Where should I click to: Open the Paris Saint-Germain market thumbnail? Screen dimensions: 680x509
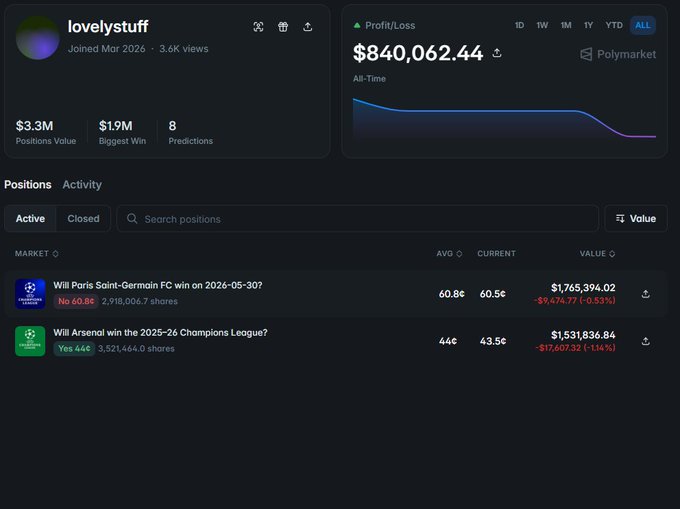point(30,294)
